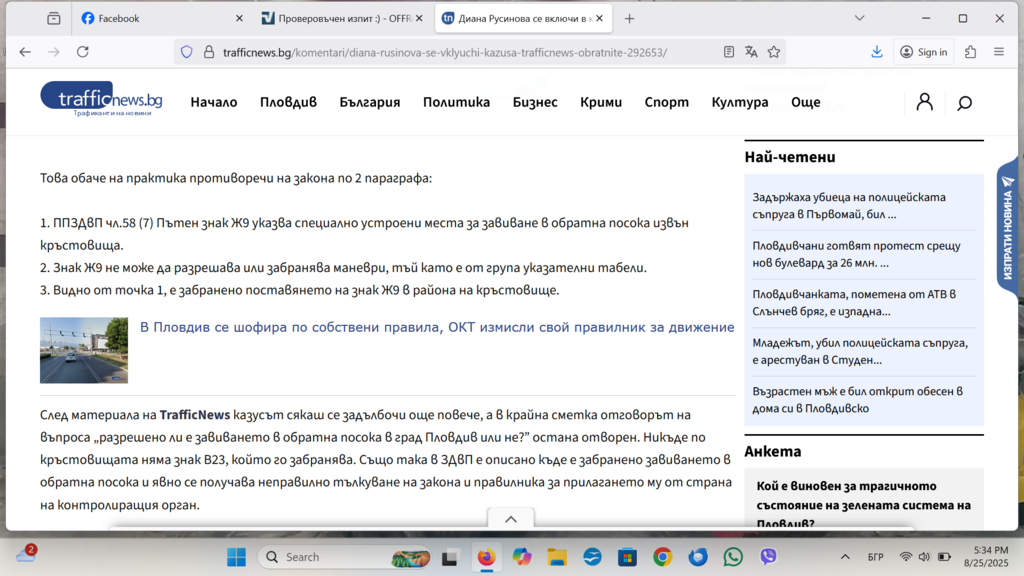The image size is (1024, 576).
Task: Open reader view from address bar
Action: (729, 52)
